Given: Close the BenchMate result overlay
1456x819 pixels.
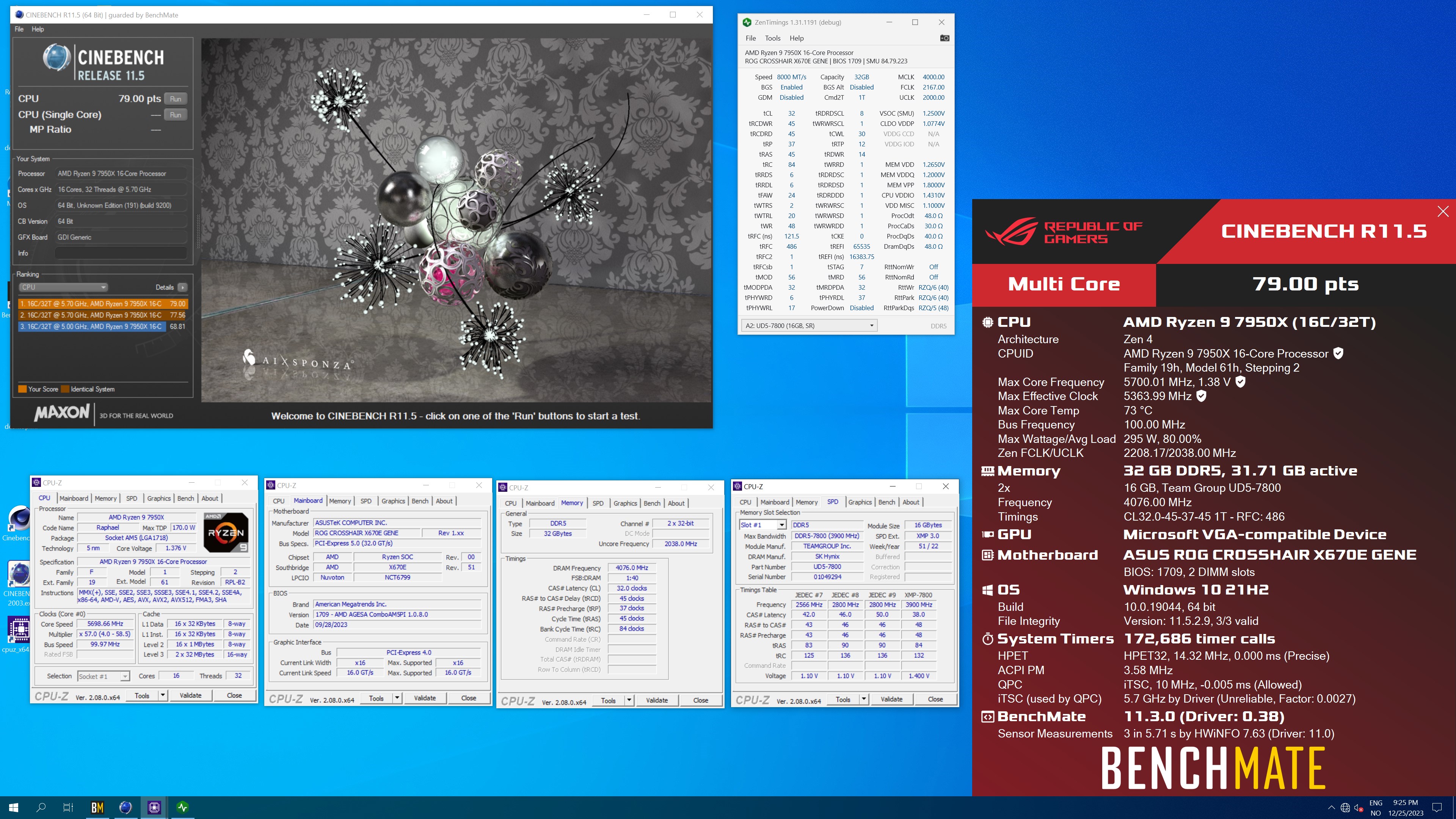Looking at the screenshot, I should tap(1443, 212).
